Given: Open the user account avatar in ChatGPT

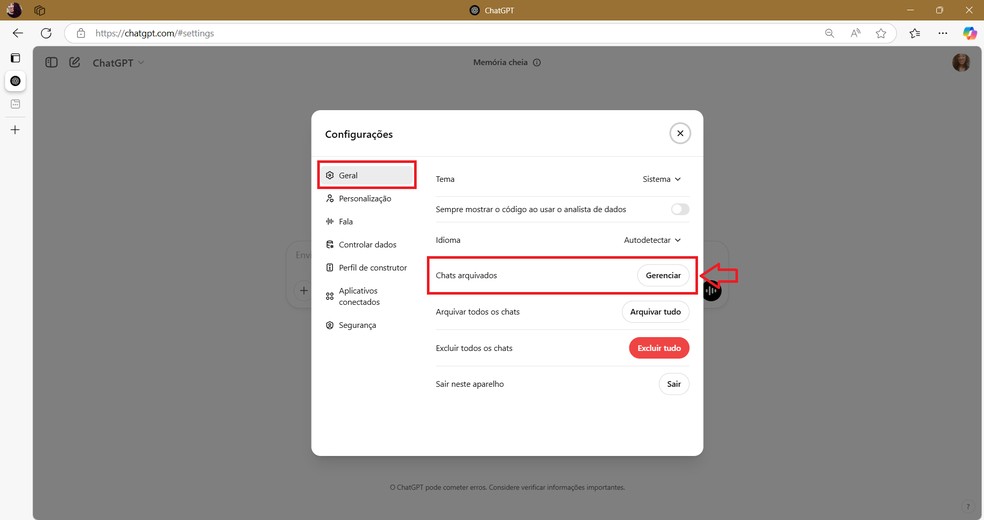Looking at the screenshot, I should pyautogui.click(x=961, y=63).
